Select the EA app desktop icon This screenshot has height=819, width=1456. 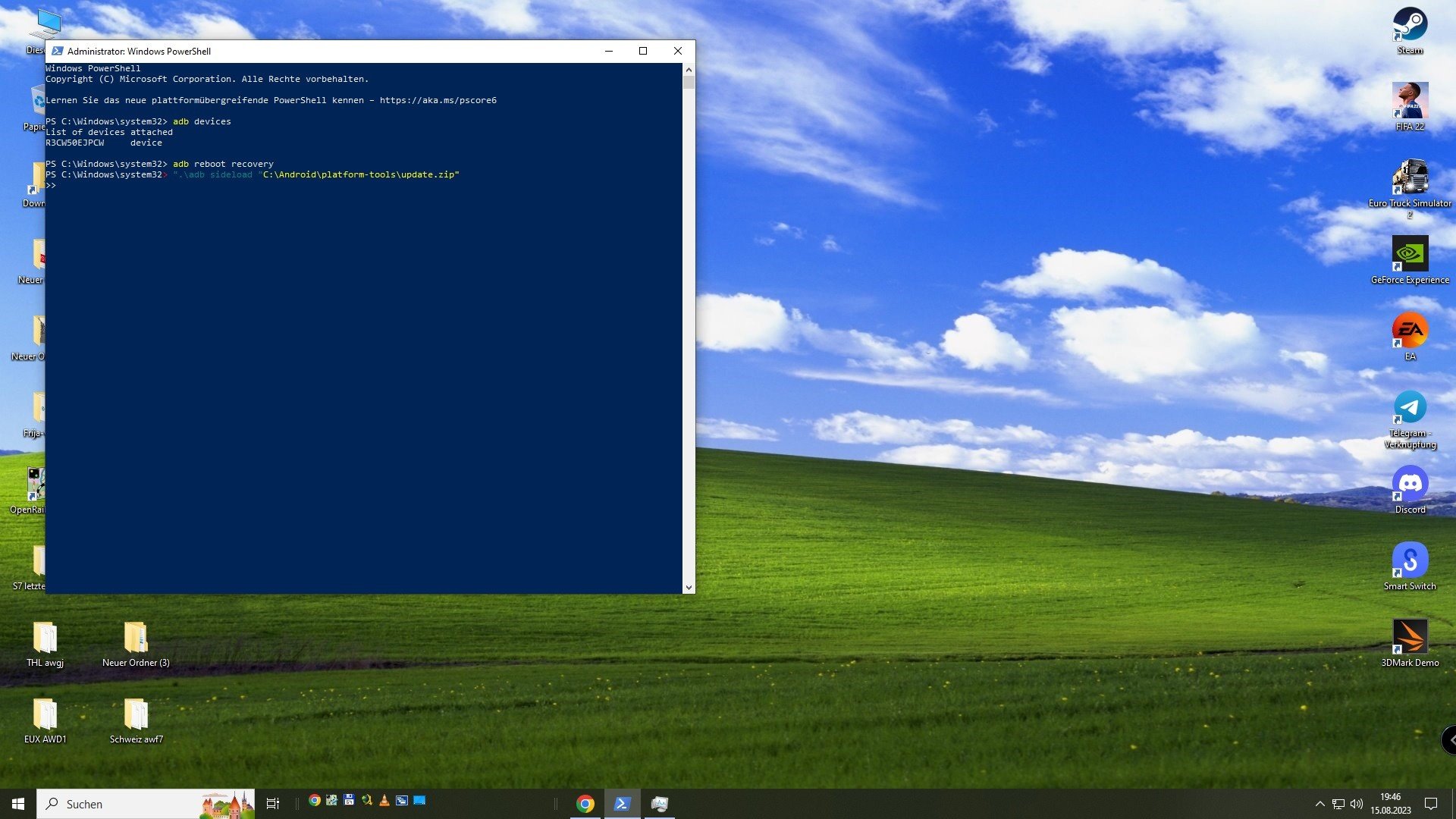point(1410,331)
